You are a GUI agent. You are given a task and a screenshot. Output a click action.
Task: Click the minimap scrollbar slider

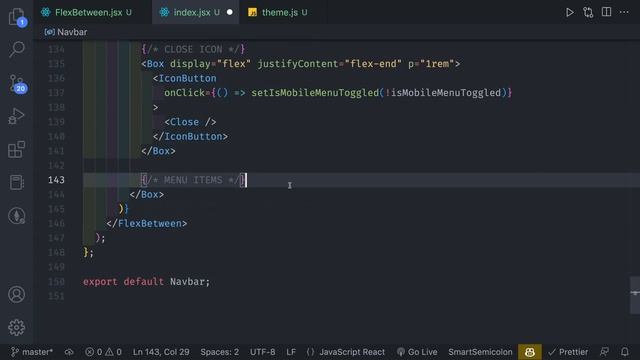tap(635, 296)
